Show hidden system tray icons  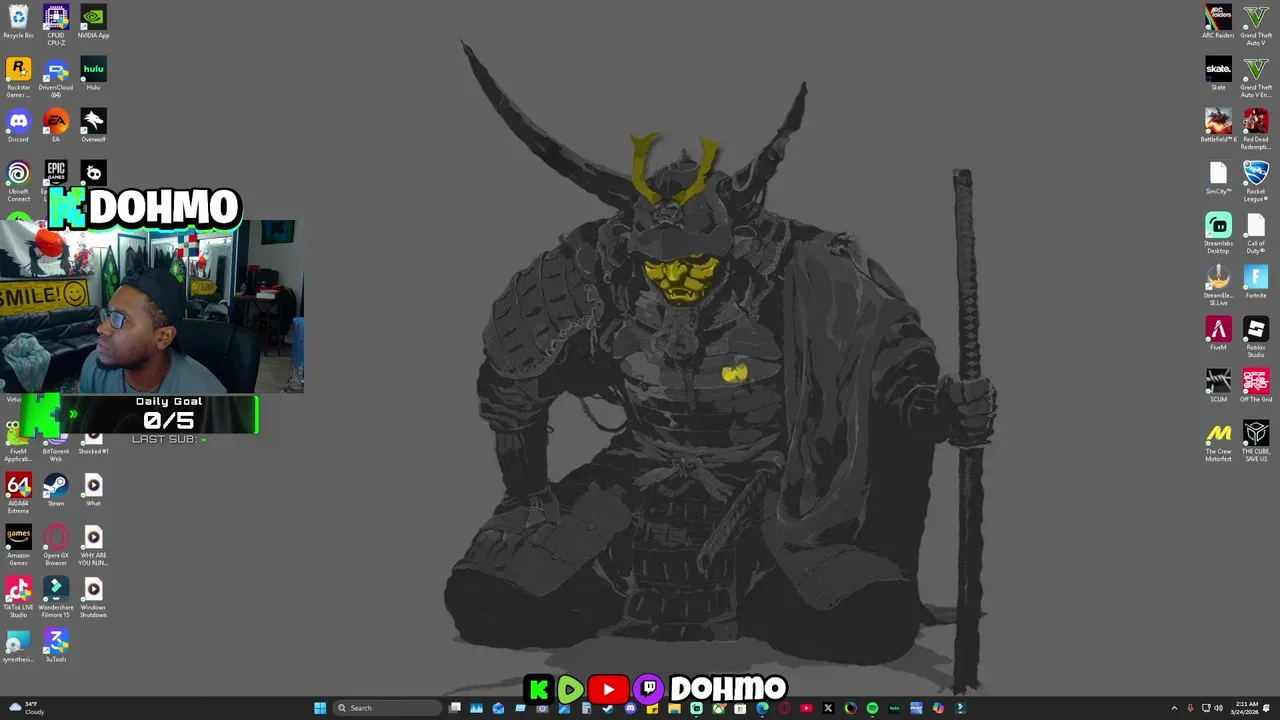[1175, 708]
